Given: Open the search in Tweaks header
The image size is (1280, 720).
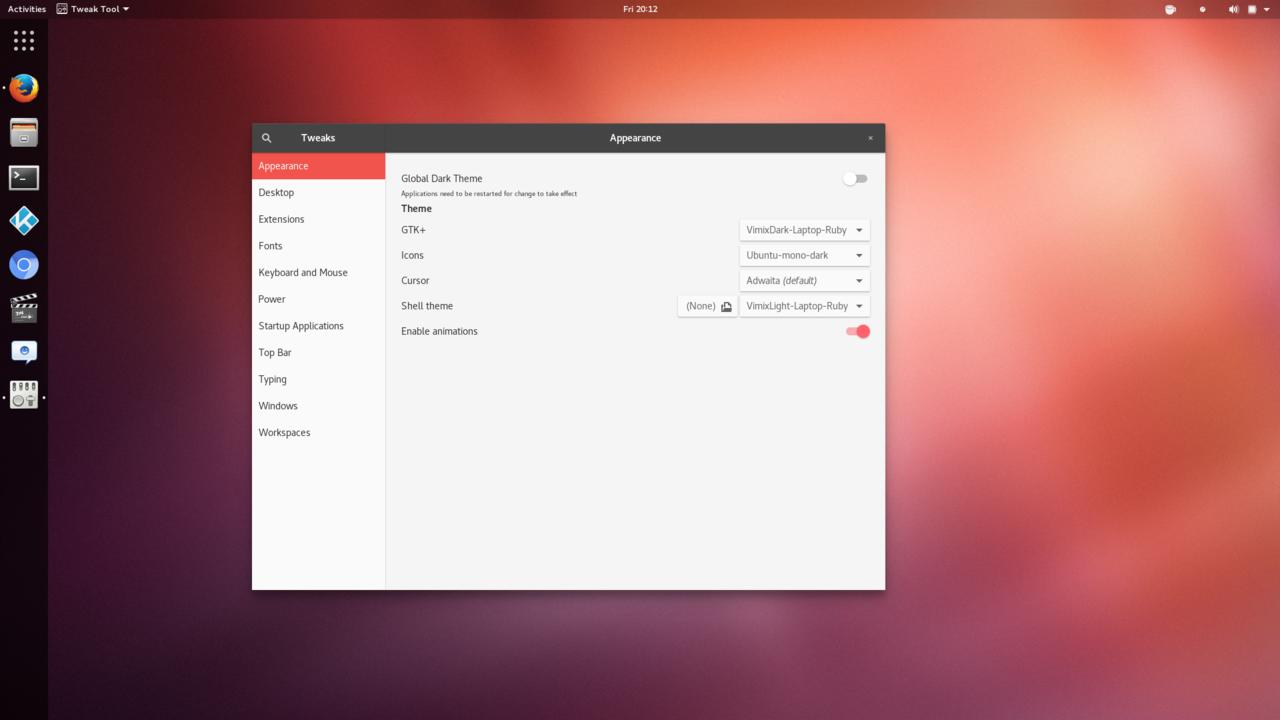Looking at the screenshot, I should point(266,138).
